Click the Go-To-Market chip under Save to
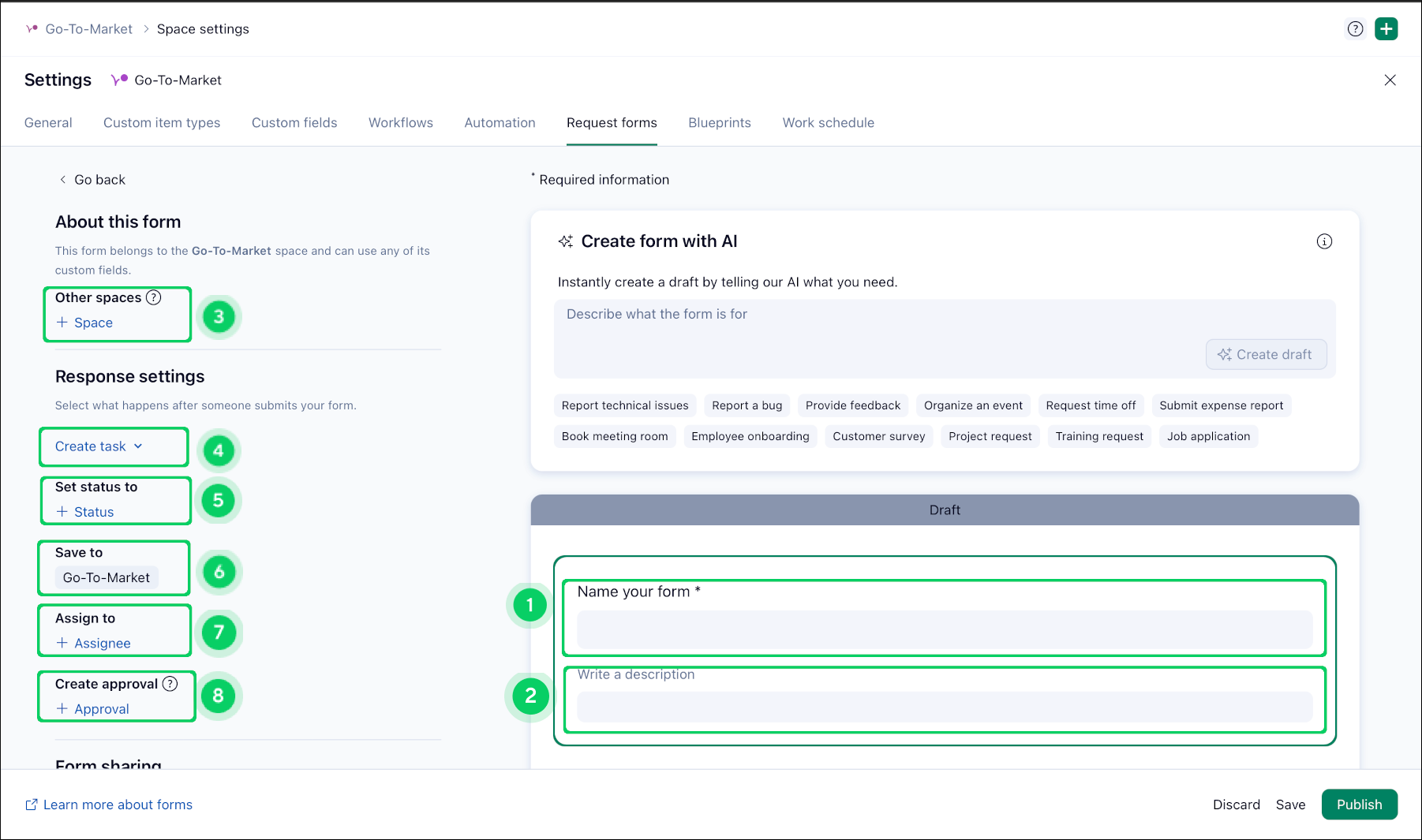The height and width of the screenshot is (840, 1422). coord(107,577)
